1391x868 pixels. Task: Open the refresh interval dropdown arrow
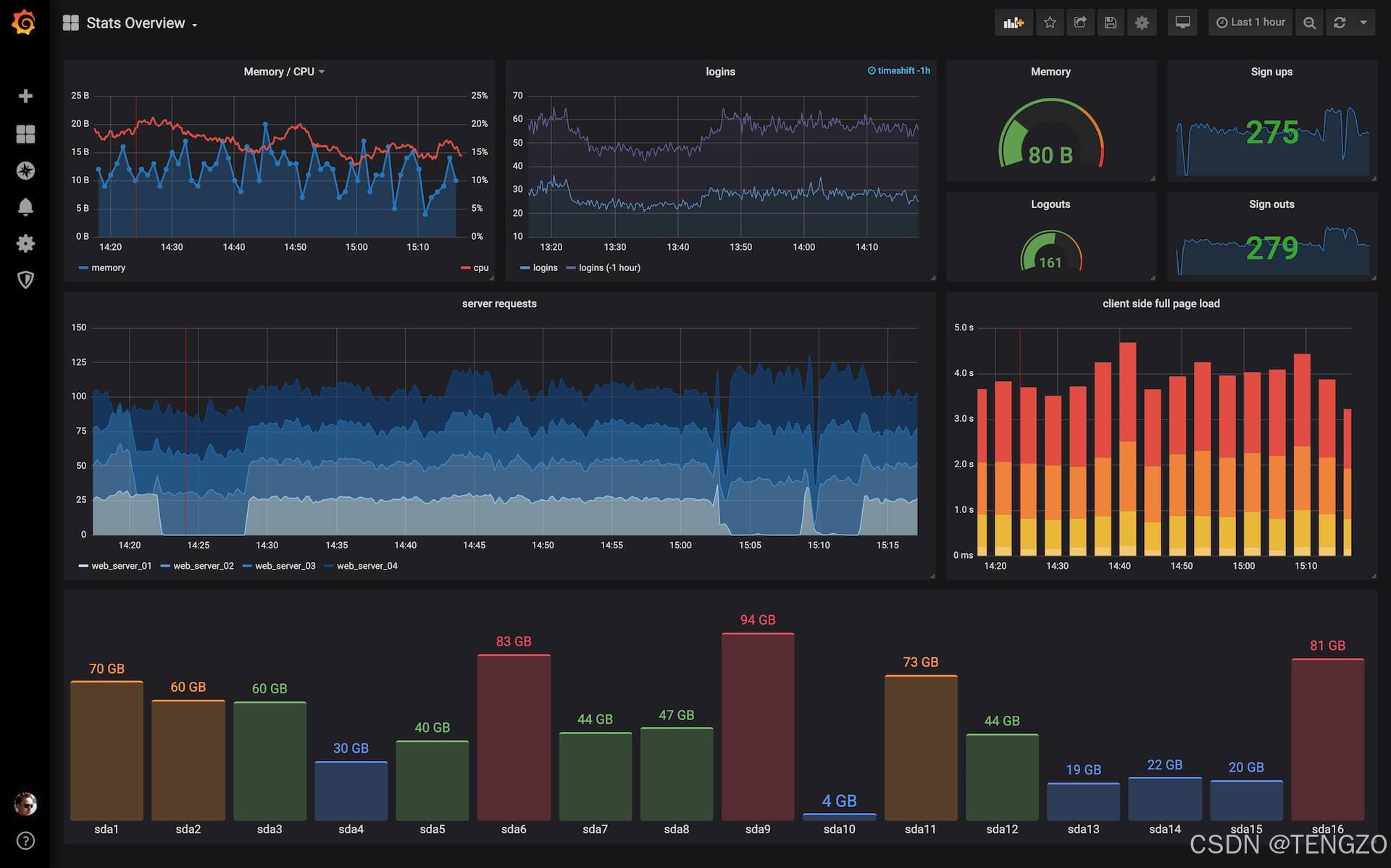point(1363,22)
